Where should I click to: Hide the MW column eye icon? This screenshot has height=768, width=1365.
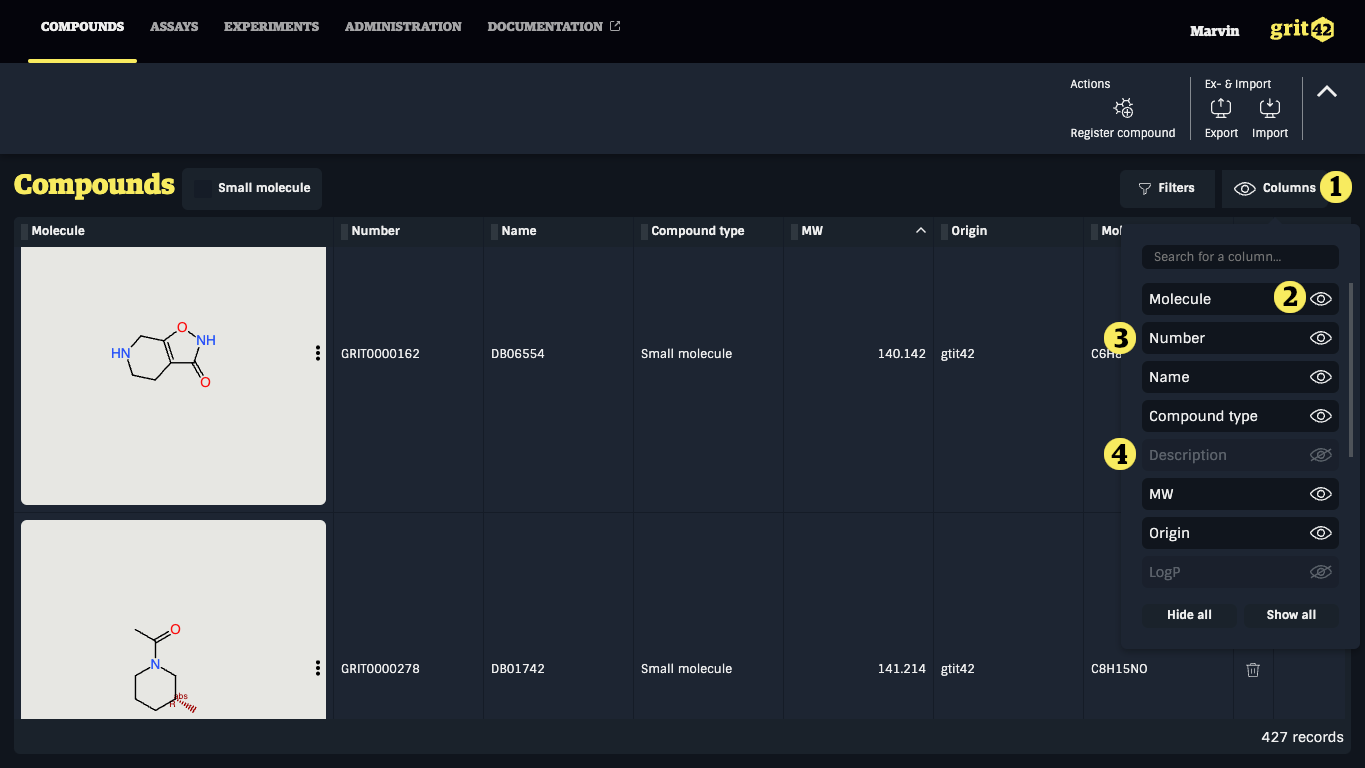[x=1321, y=494]
